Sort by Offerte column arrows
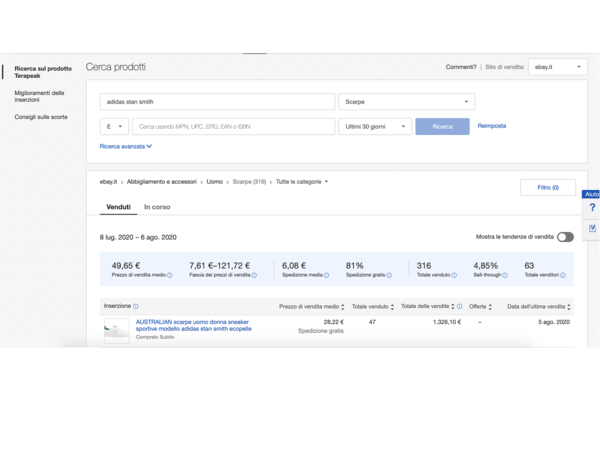This screenshot has width=600, height=450. (490, 307)
